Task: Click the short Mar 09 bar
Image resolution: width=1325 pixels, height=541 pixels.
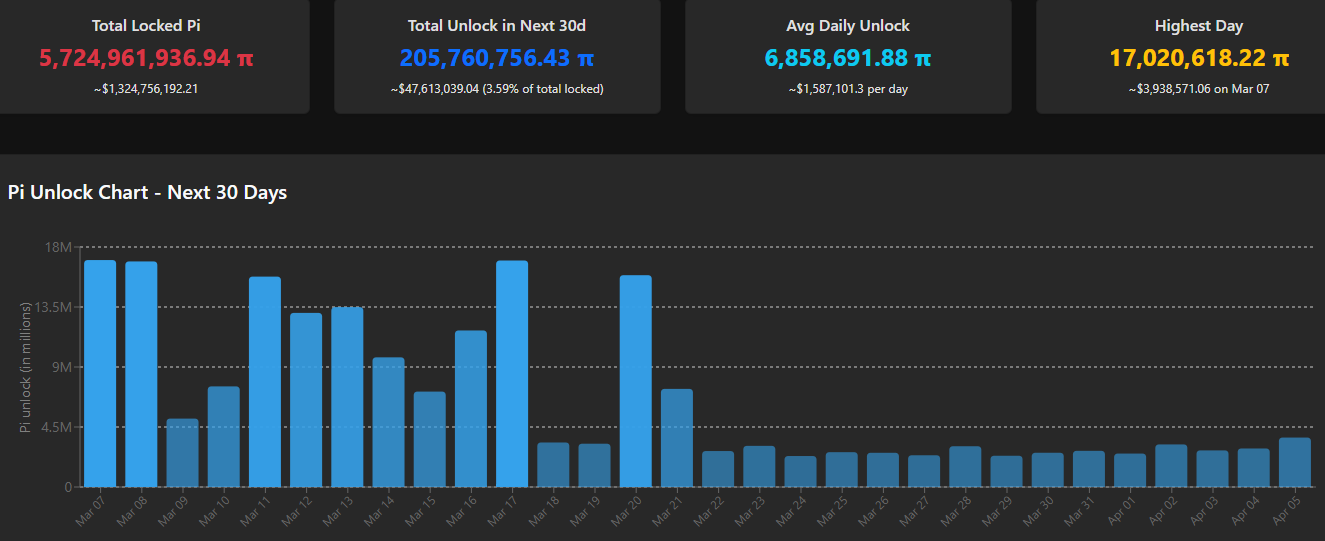Action: tap(182, 452)
